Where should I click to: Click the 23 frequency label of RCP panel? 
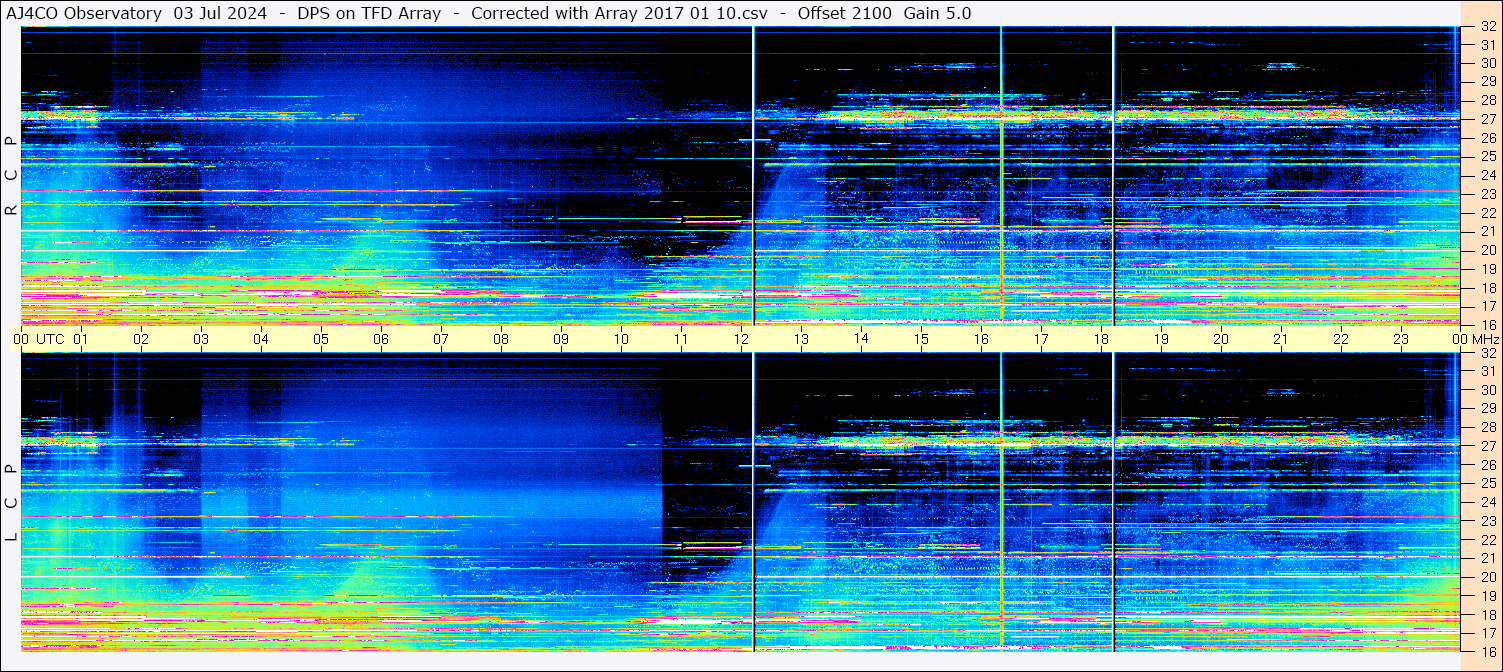click(x=1487, y=194)
